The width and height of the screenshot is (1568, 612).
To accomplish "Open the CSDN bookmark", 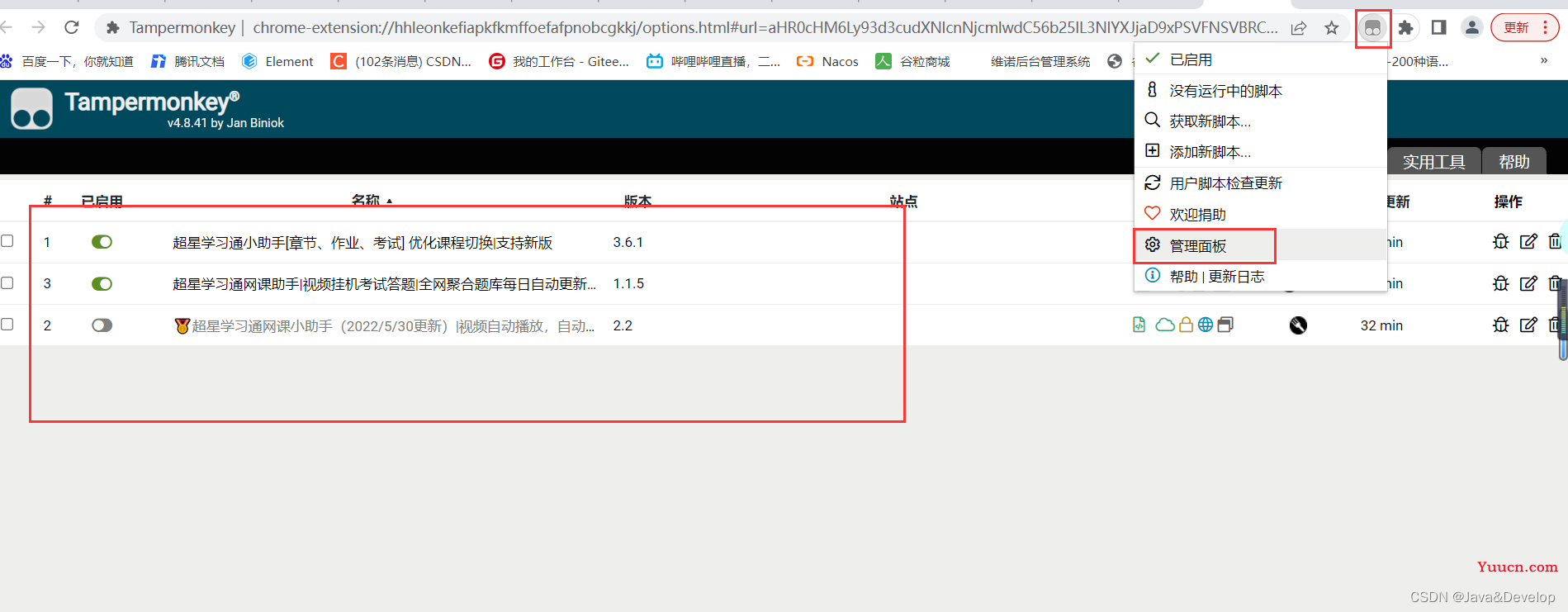I will (x=401, y=61).
